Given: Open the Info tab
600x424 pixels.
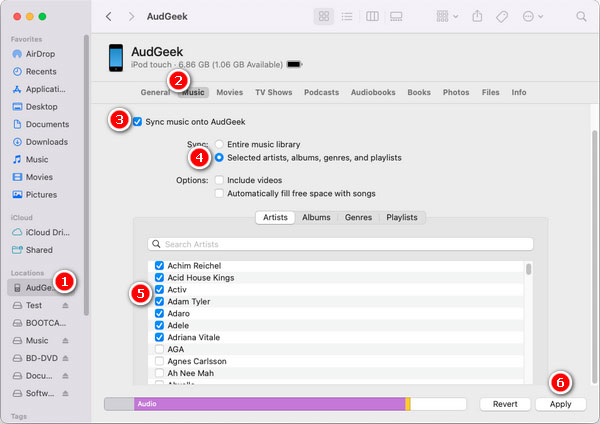Looking at the screenshot, I should click(x=519, y=92).
